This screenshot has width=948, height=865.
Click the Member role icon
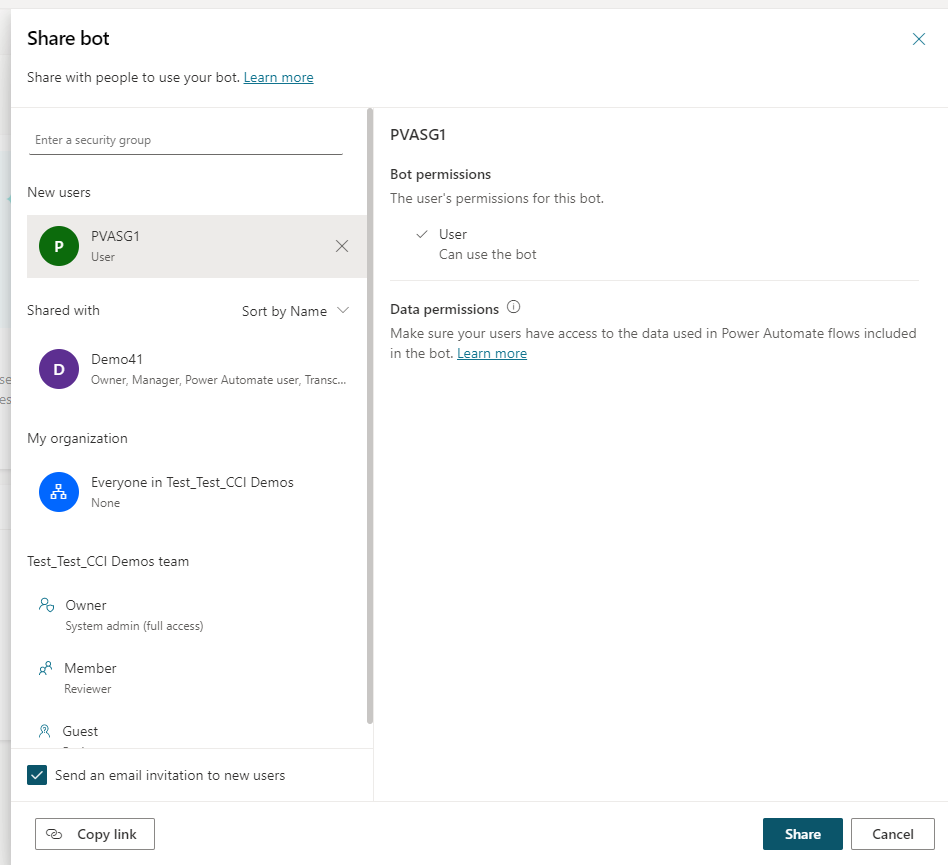coord(45,668)
